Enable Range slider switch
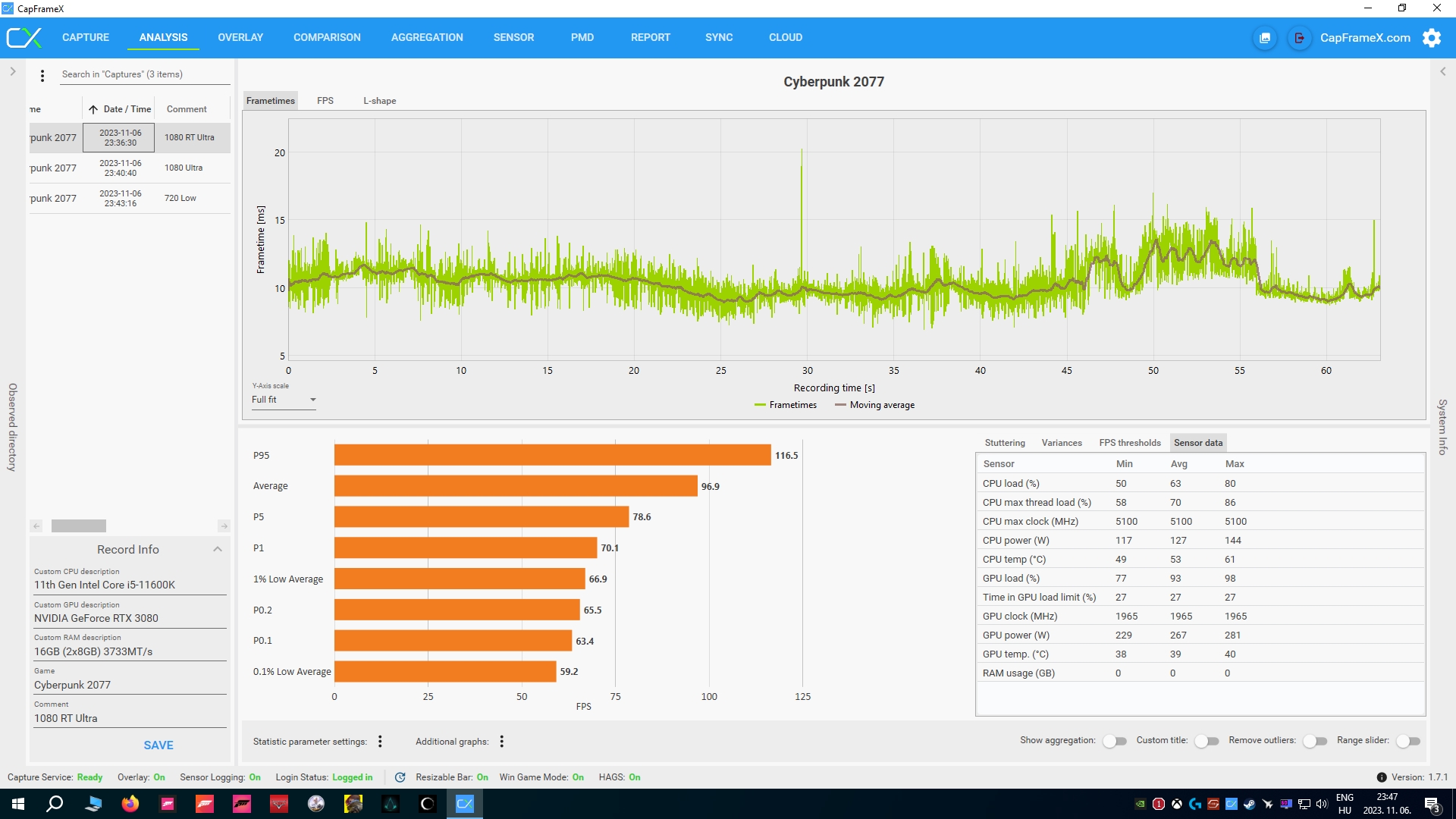 pyautogui.click(x=1408, y=741)
